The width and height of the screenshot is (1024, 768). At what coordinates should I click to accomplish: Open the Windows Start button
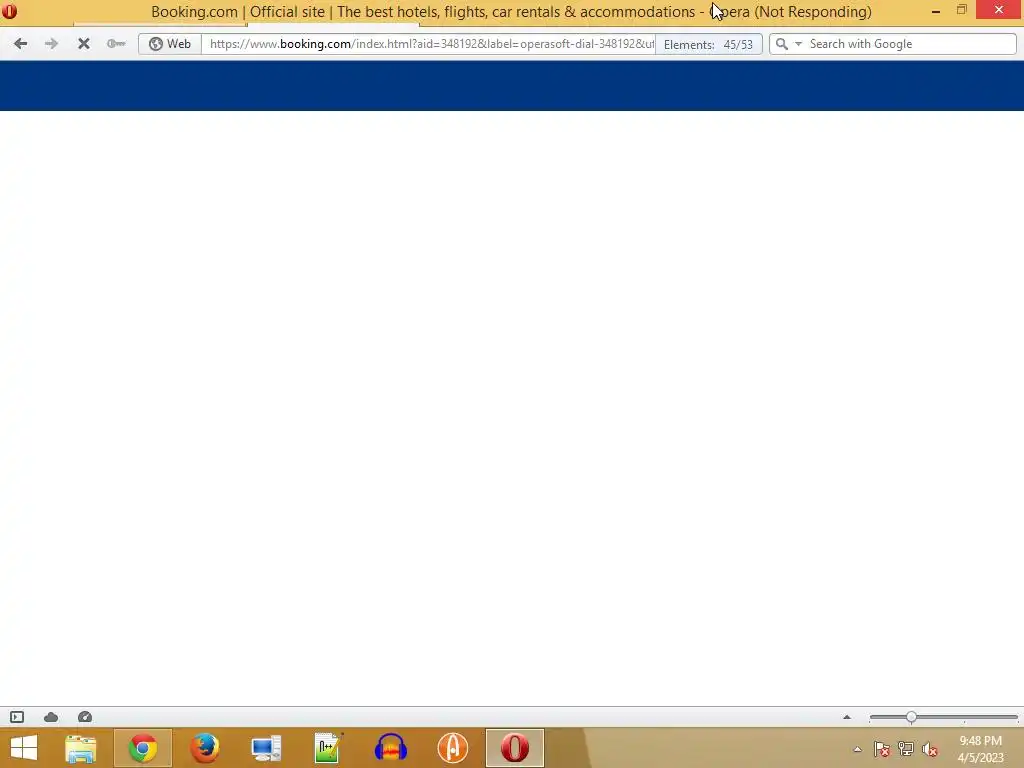(24, 748)
